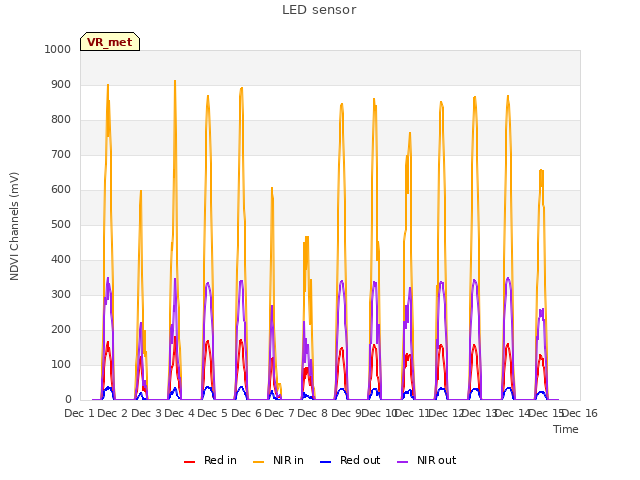Viewport: 640px width, 480px height.
Task: Click the Dec 1 x-axis label
Action: tap(79, 413)
